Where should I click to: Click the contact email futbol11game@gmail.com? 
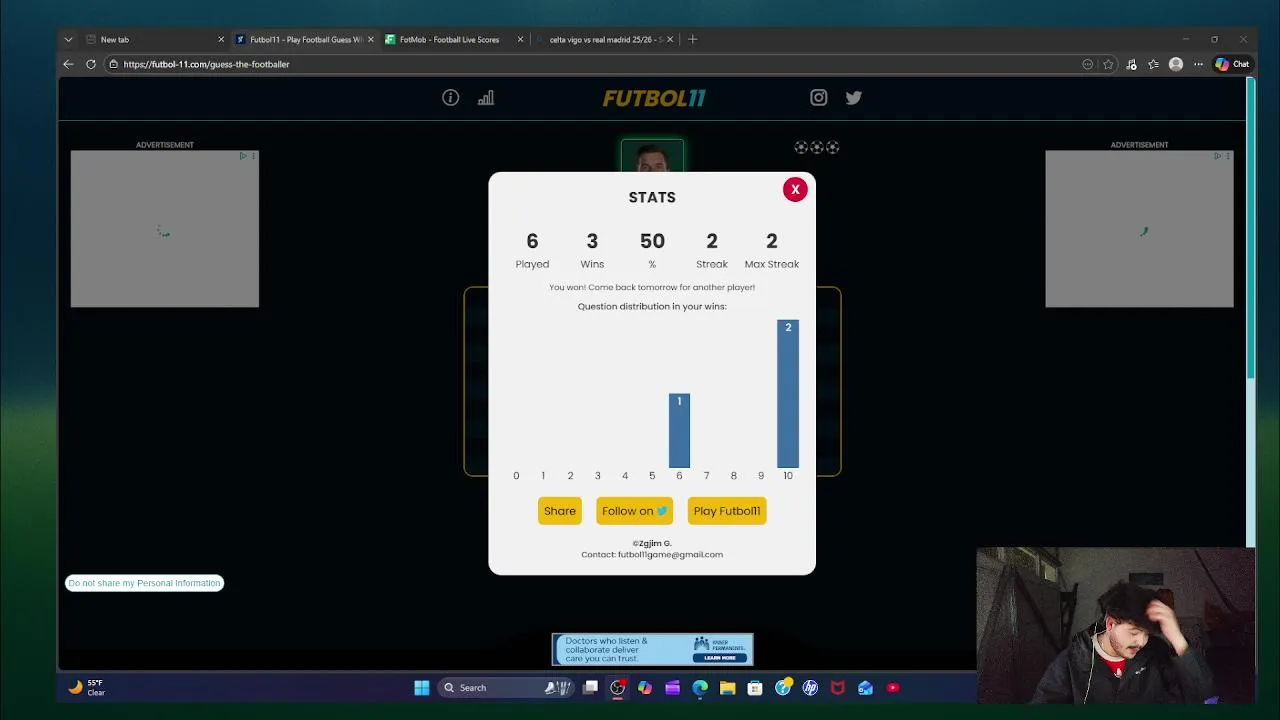coord(670,555)
